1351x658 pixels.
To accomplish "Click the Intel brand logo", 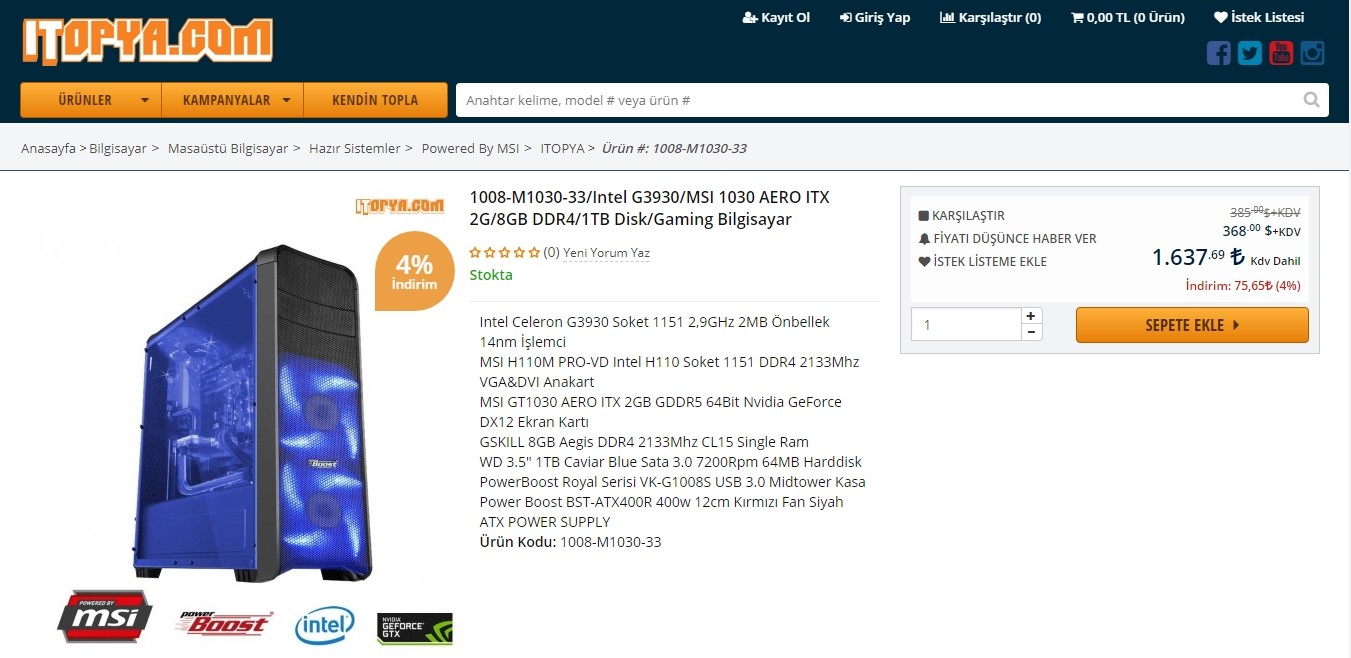I will click(x=324, y=625).
